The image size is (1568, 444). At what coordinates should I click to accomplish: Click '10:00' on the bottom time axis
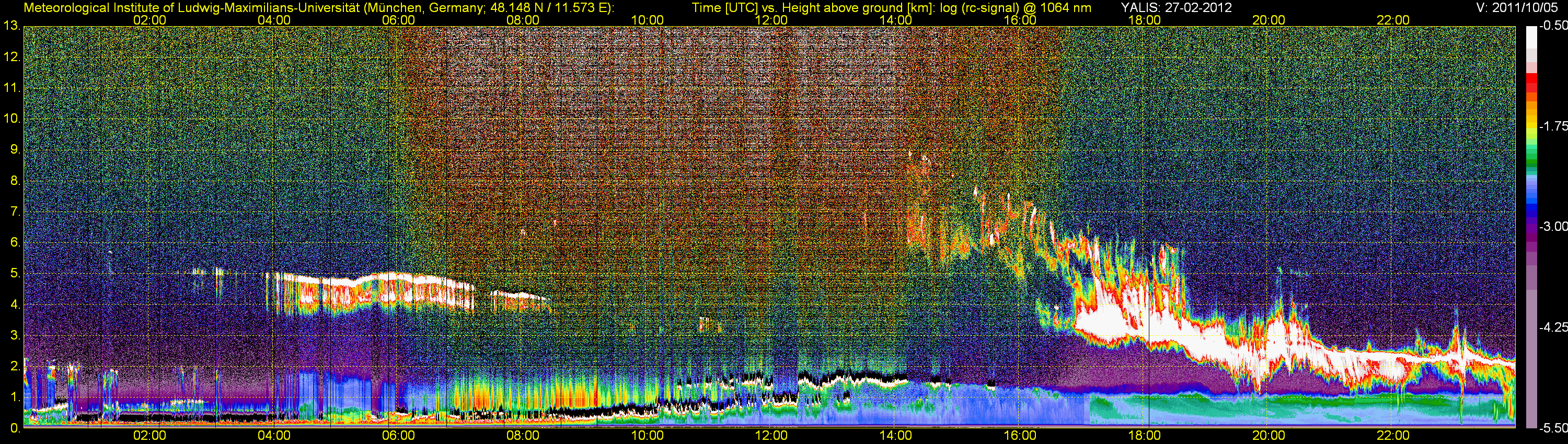[x=647, y=436]
